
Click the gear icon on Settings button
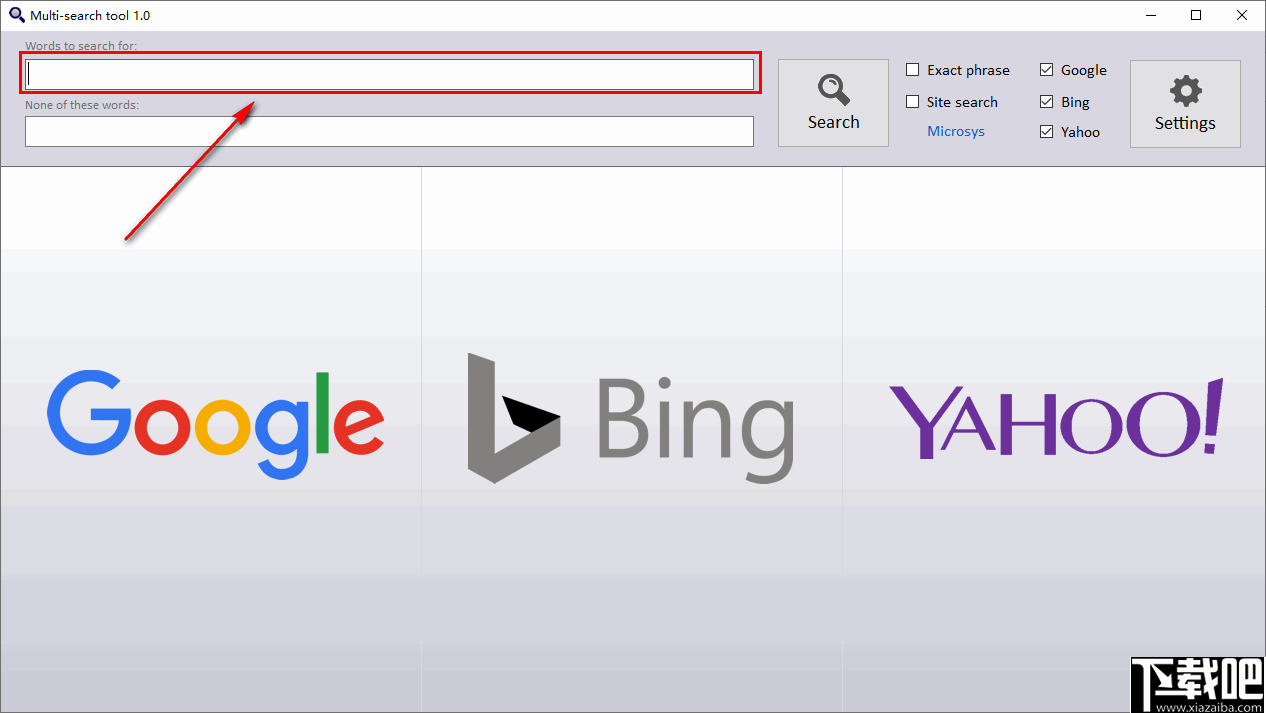(1185, 91)
